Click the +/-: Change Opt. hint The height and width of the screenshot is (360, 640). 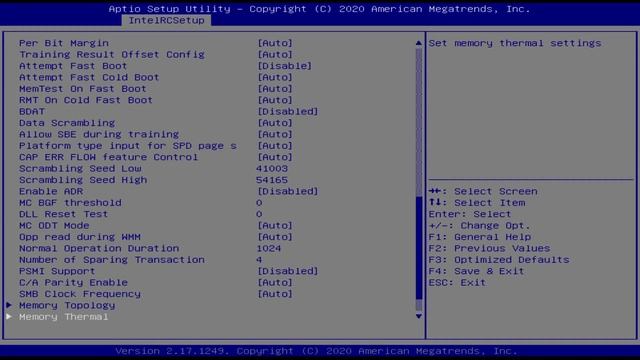[480, 226]
